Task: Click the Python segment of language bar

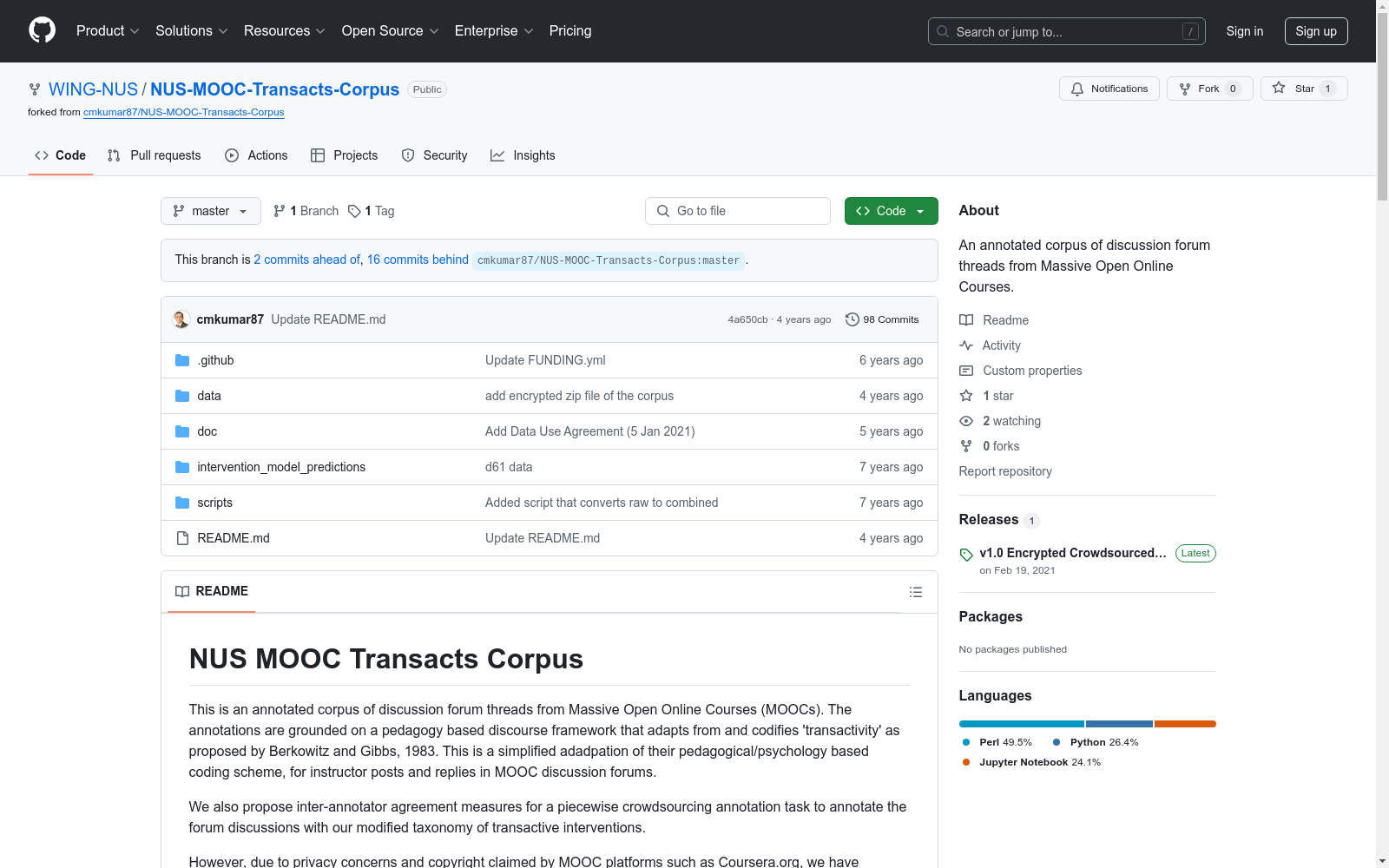Action: (1119, 724)
